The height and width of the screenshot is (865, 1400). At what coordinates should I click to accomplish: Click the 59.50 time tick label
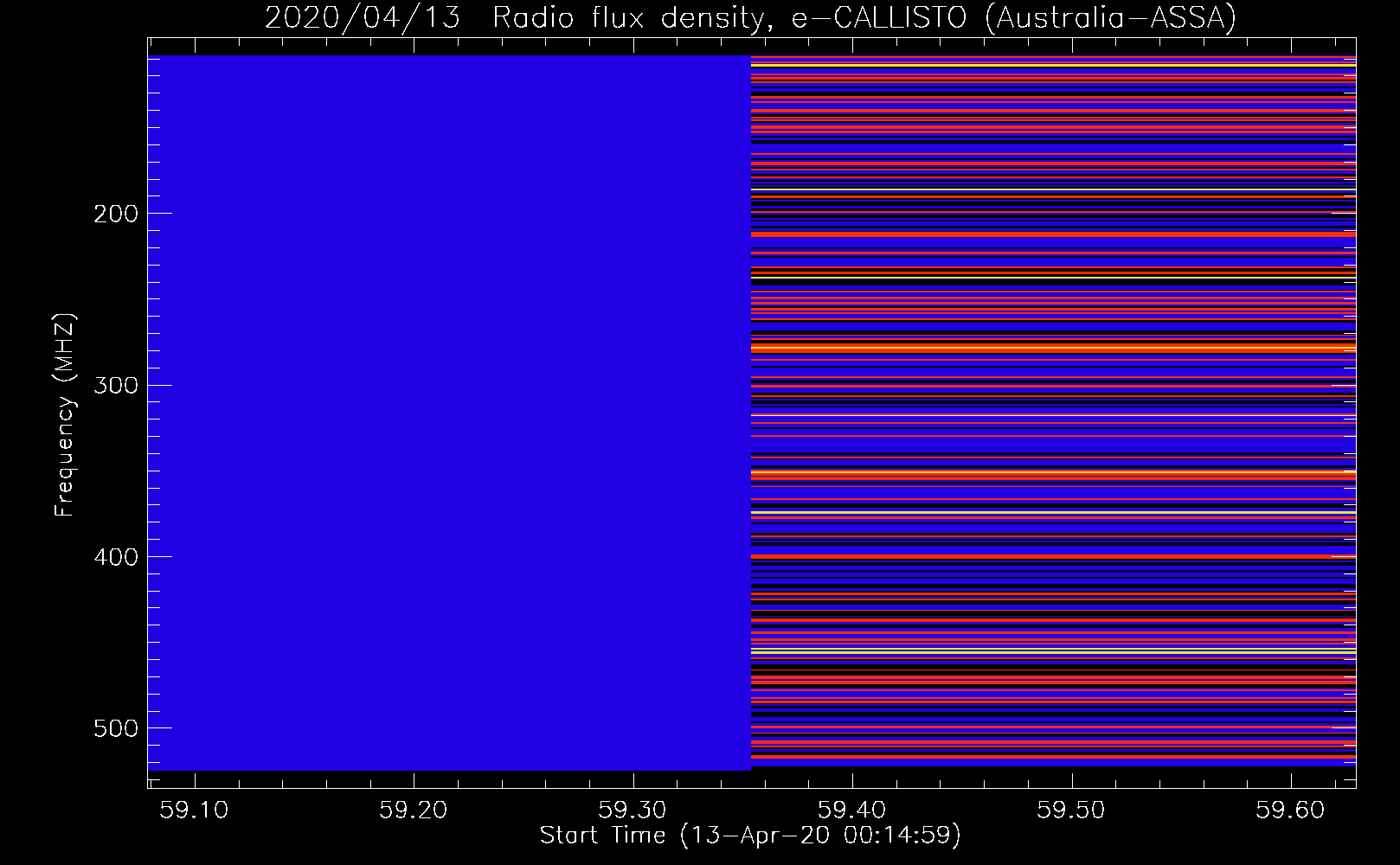(x=1072, y=810)
